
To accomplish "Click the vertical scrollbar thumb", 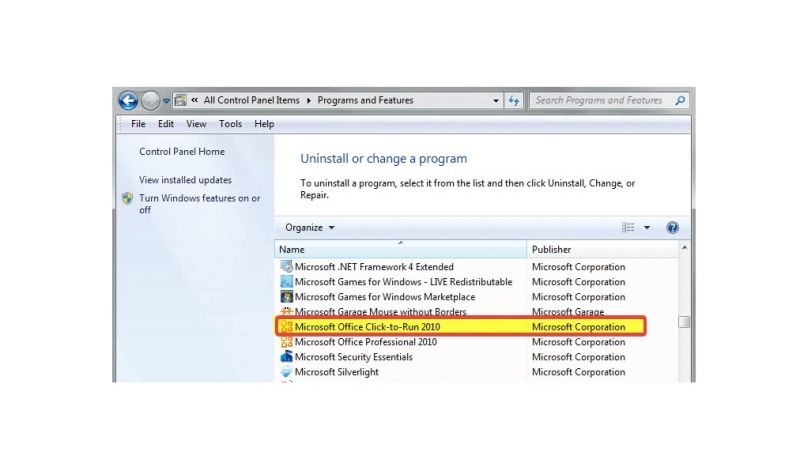I will pos(684,322).
